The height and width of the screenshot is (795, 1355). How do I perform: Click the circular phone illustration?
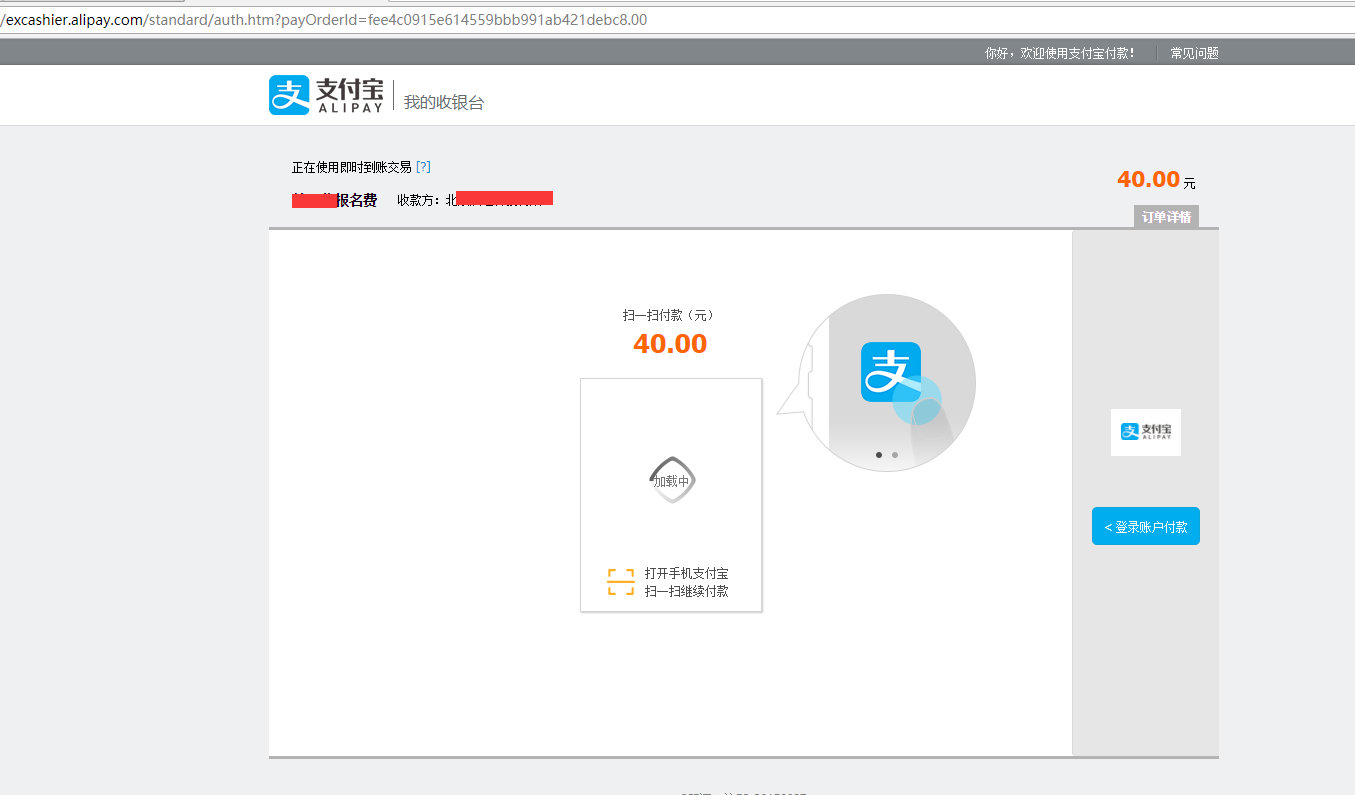click(x=888, y=383)
